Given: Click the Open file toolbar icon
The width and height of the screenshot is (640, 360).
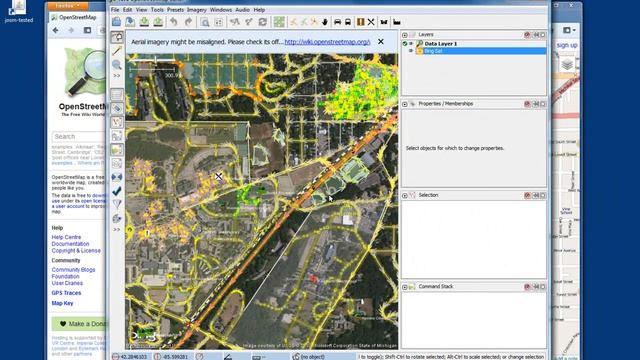Looking at the screenshot, I should click(x=116, y=22).
